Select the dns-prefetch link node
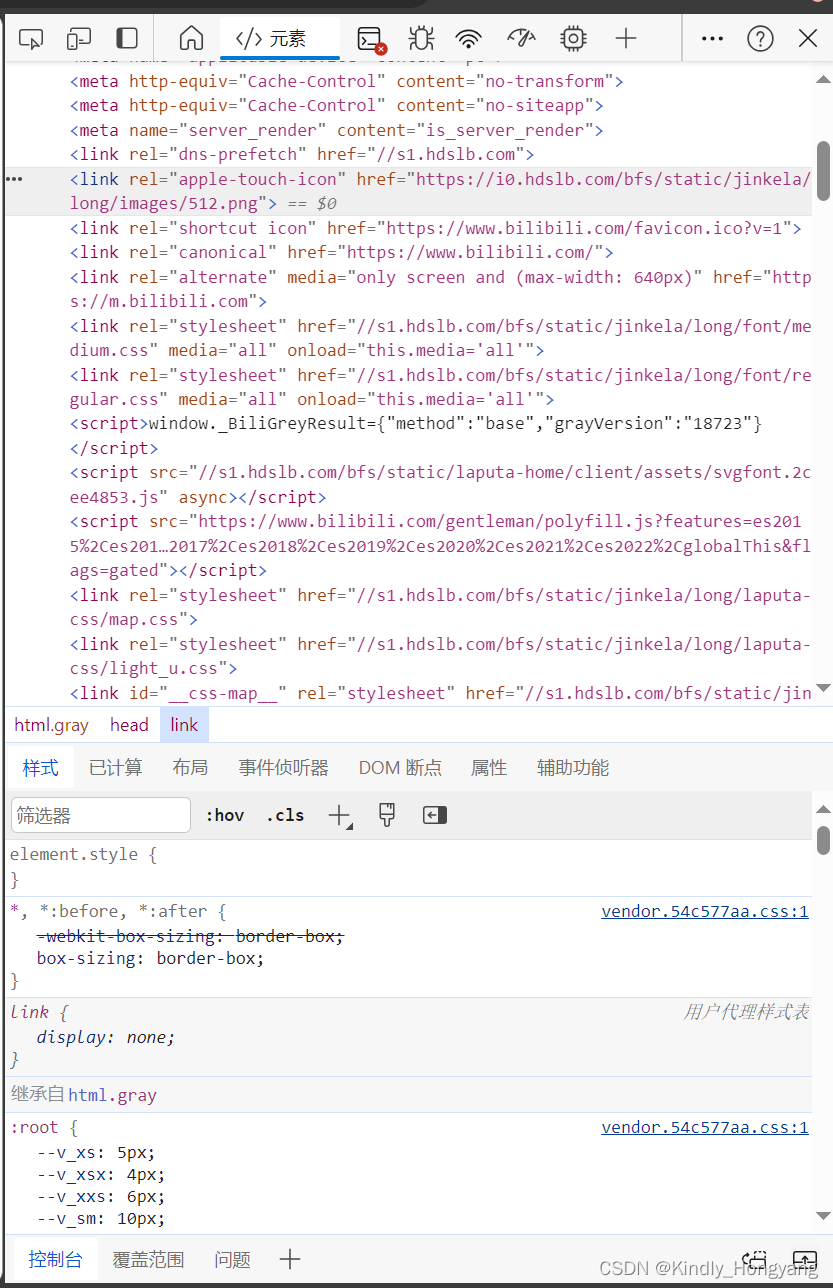This screenshot has width=833, height=1288. 302,154
